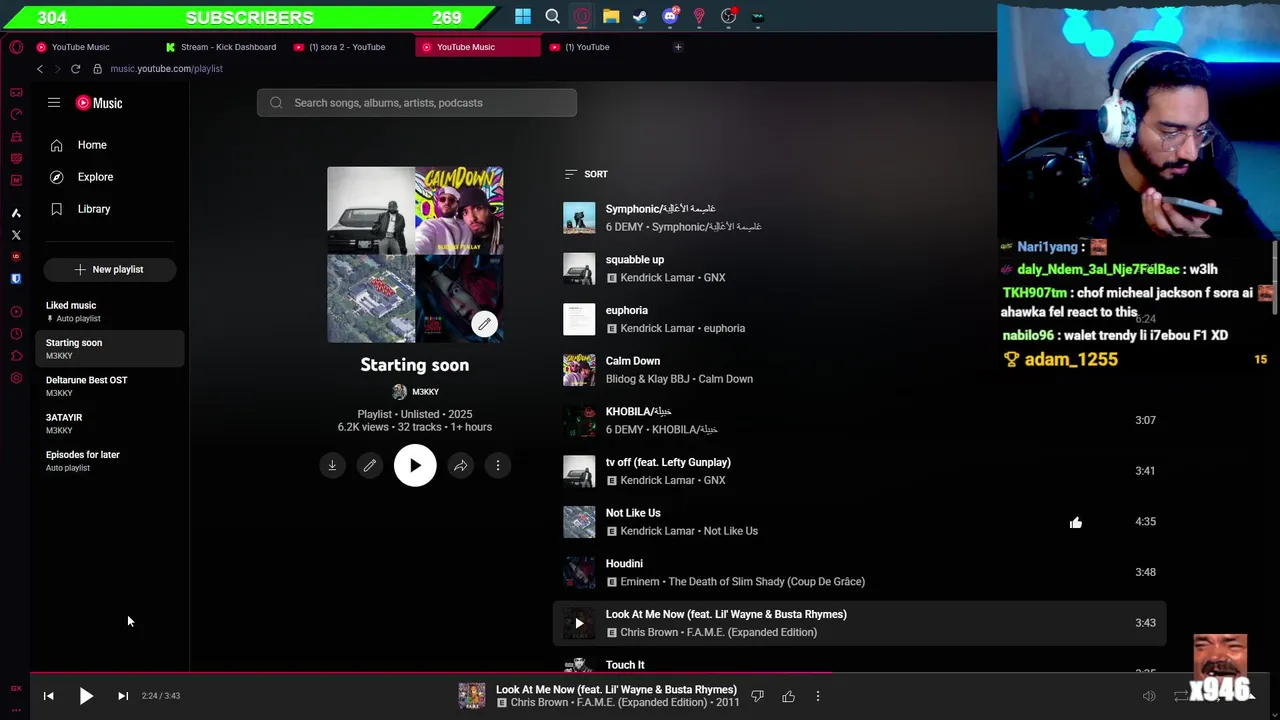The width and height of the screenshot is (1280, 720).
Task: Open Bitwarden extension in Opera sidebar
Action: [16, 279]
